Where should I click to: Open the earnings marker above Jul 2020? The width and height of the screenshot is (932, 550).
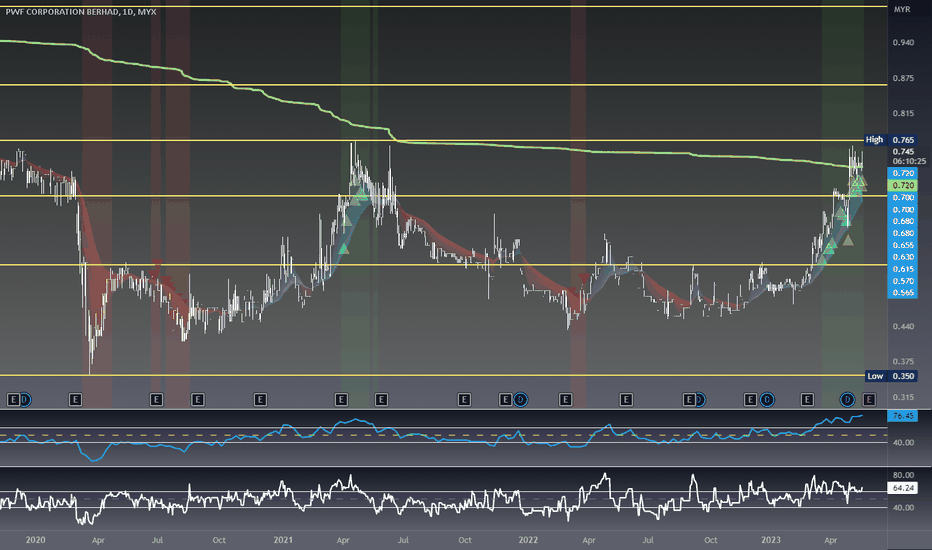(156, 400)
